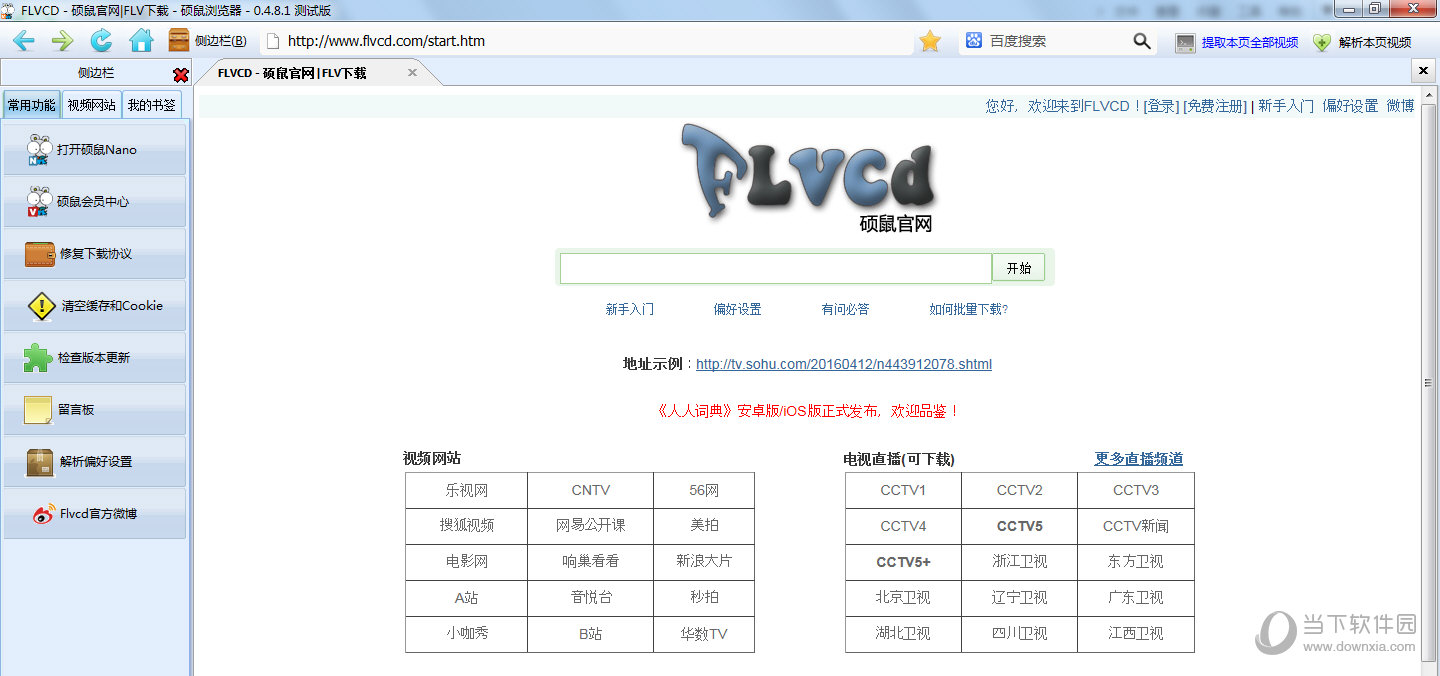This screenshot has width=1440, height=676.
Task: Select 音悦台 in the video sites table
Action: tap(591, 598)
